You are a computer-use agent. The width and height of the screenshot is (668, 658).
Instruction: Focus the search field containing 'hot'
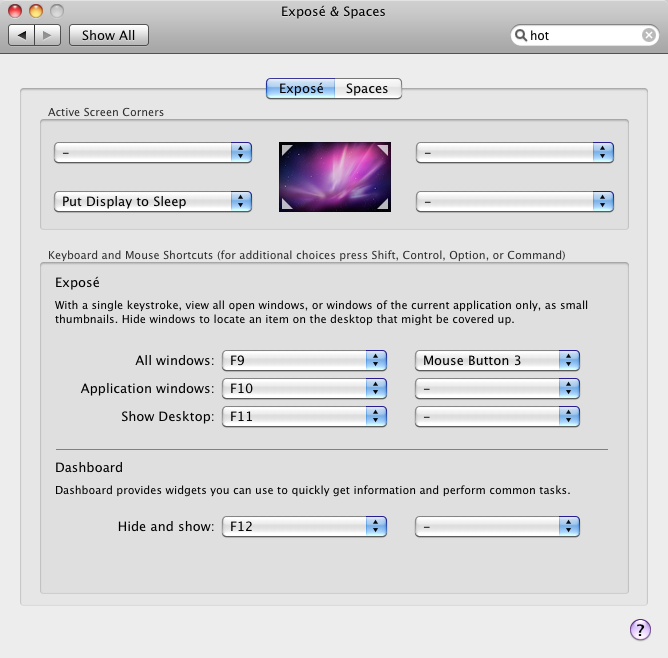pyautogui.click(x=584, y=35)
